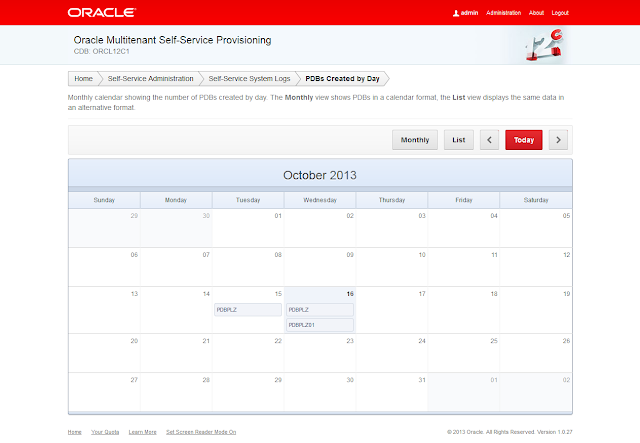This screenshot has height=443, width=640.
Task: Switch to the Monthly view
Action: click(415, 140)
